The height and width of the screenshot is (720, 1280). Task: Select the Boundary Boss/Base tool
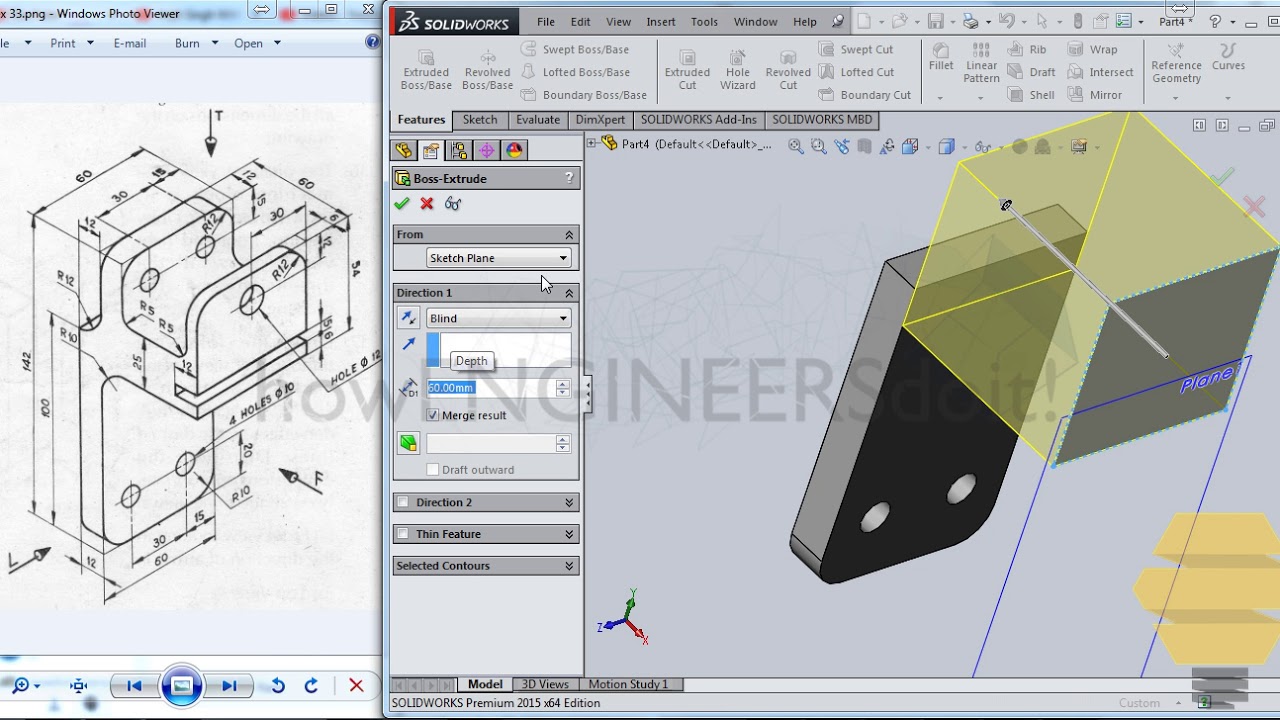584,95
